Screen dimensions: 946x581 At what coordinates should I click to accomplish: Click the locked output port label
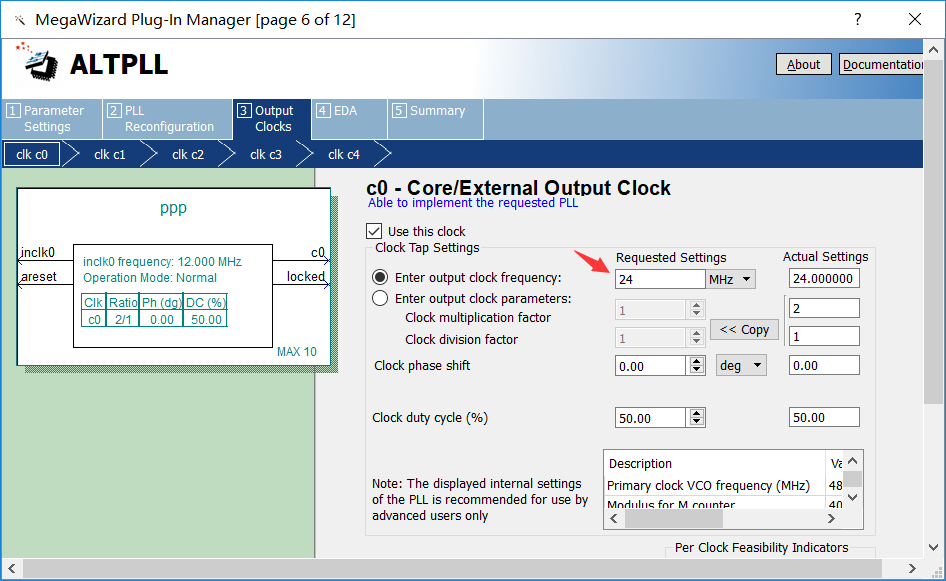point(305,276)
